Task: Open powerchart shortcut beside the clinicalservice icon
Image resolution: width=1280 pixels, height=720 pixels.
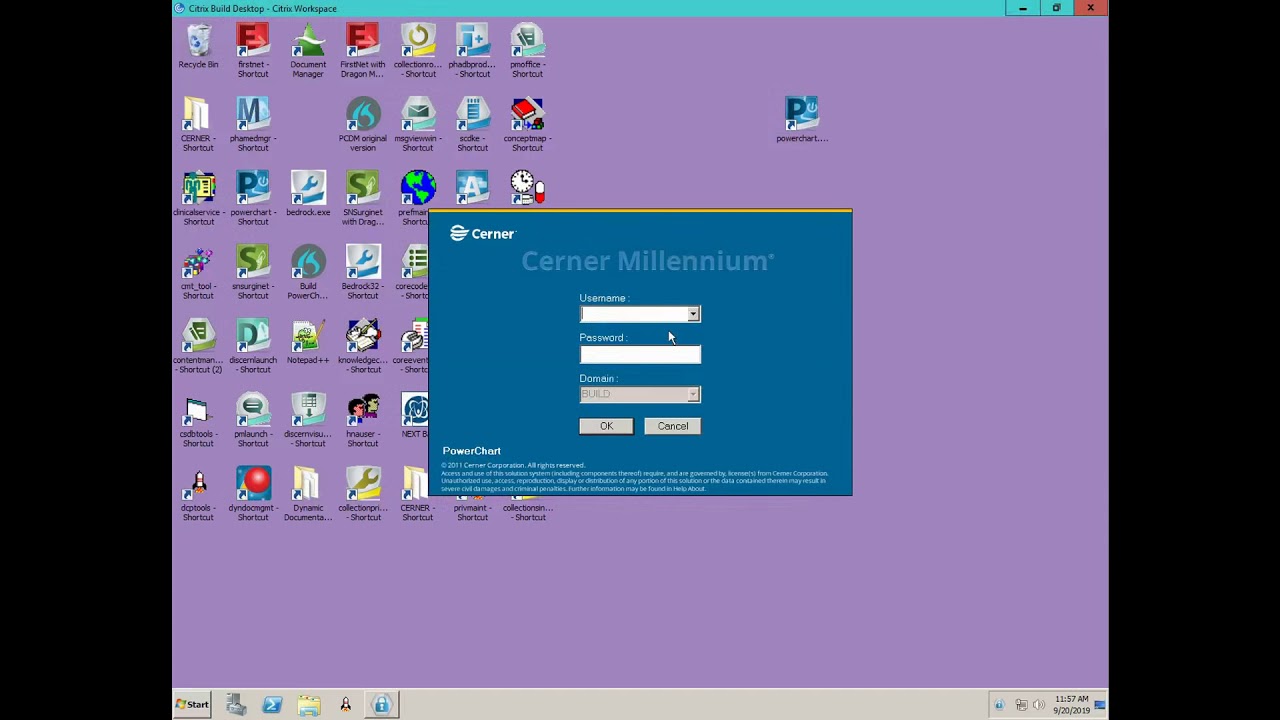Action: point(253,199)
